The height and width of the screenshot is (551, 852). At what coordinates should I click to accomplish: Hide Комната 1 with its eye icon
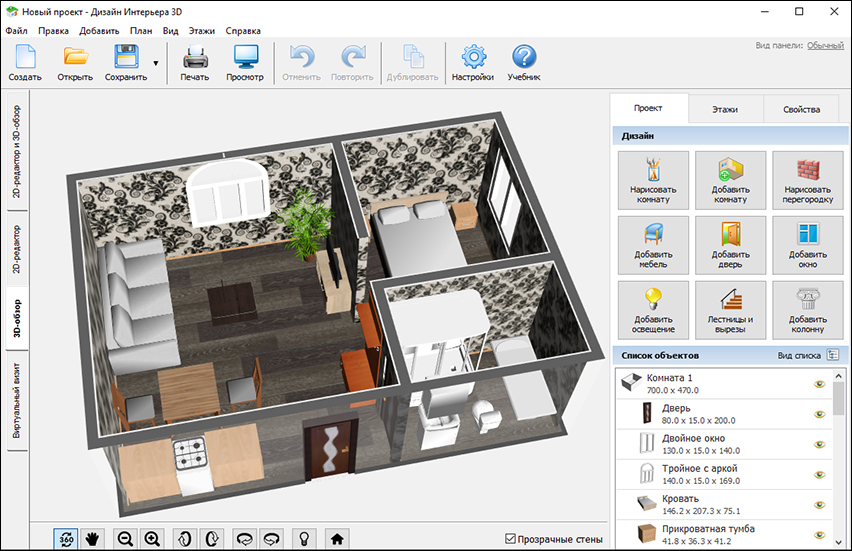click(819, 384)
